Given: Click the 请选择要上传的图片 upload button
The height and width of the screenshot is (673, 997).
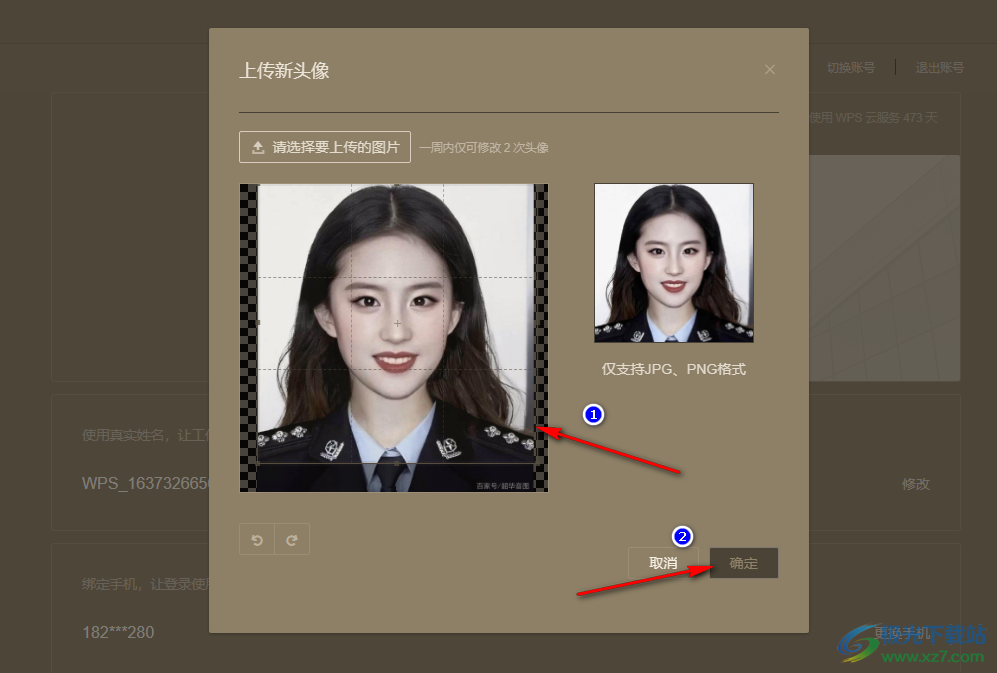Looking at the screenshot, I should coord(325,147).
